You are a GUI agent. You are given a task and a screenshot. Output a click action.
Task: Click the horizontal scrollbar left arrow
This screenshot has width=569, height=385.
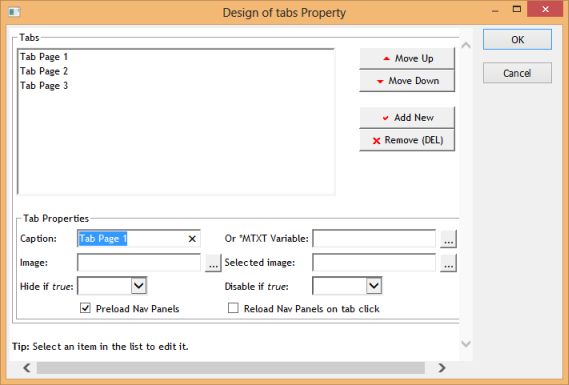point(26,368)
